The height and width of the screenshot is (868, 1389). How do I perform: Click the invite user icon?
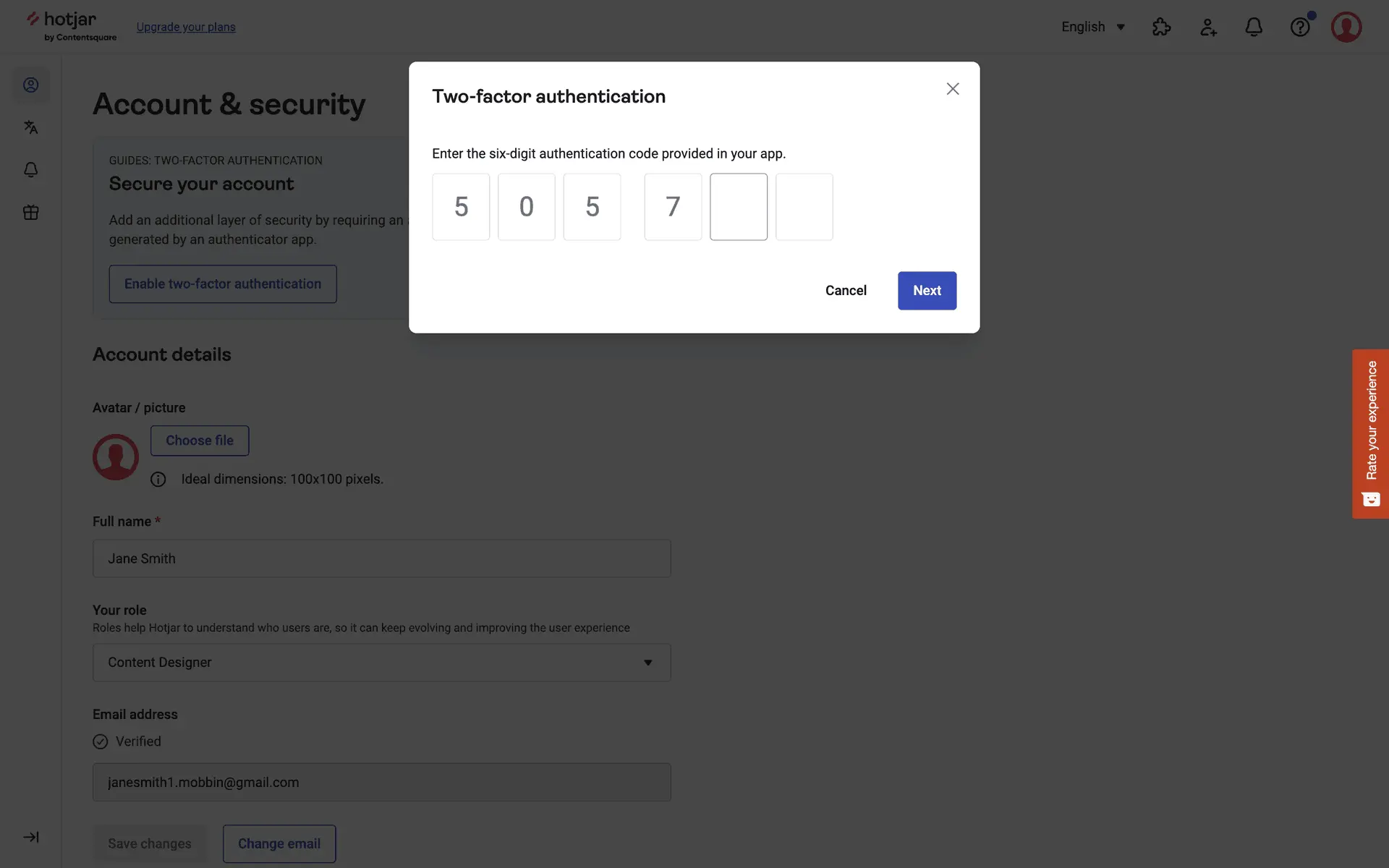pos(1208,27)
